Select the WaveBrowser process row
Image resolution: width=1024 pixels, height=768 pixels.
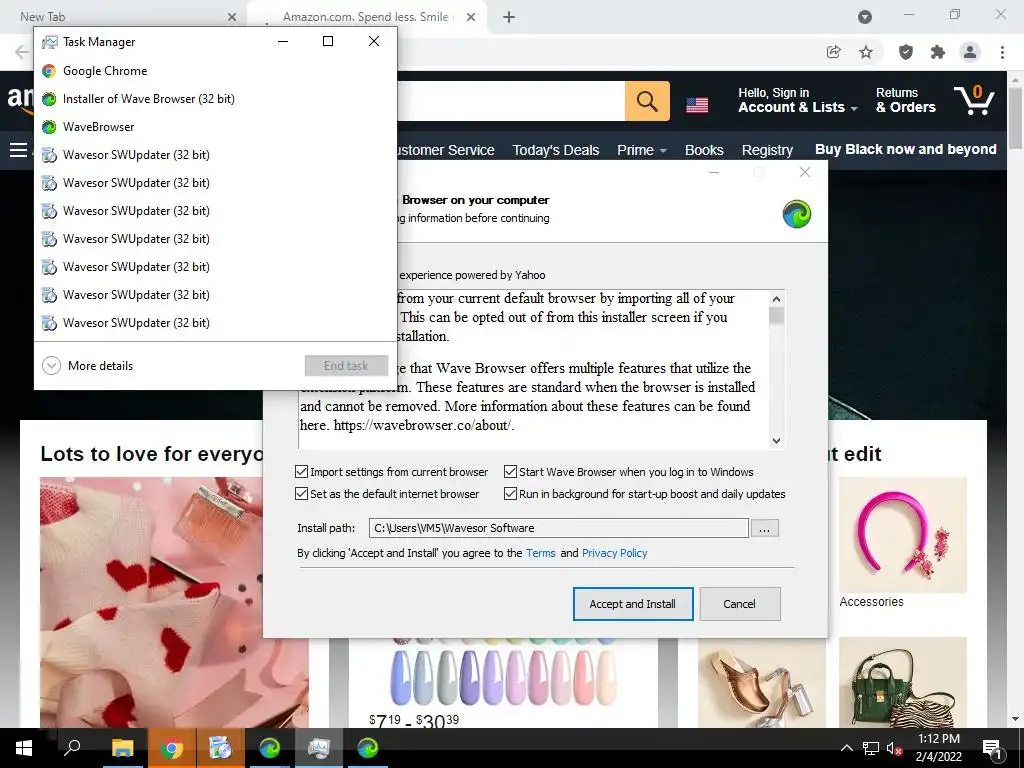click(216, 127)
